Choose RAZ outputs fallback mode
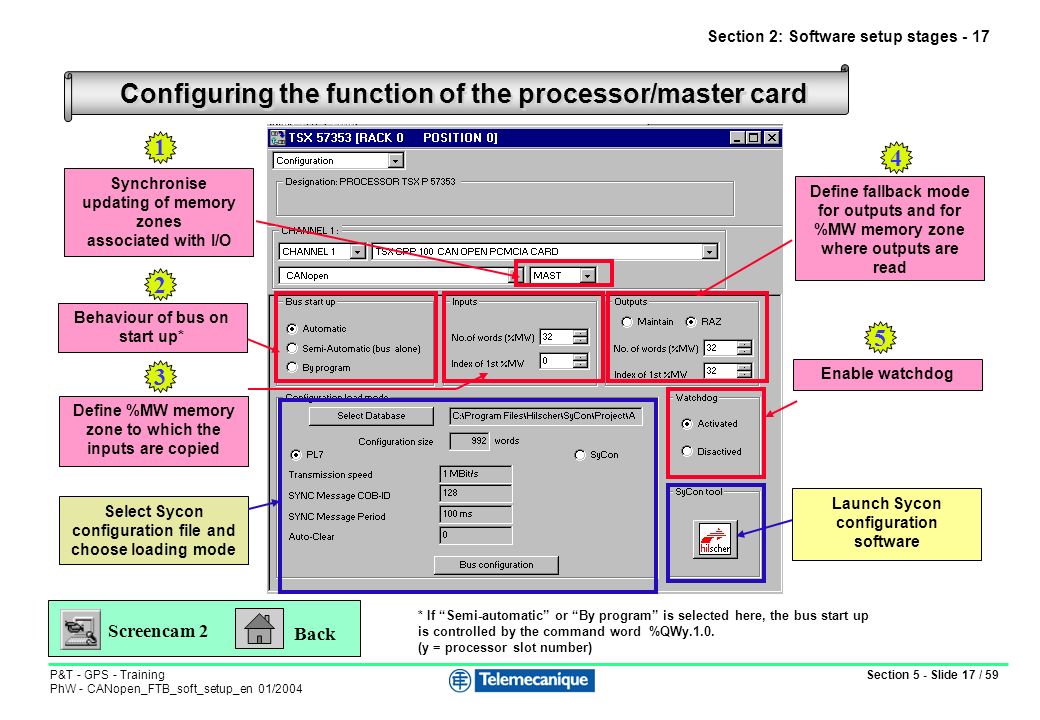Image resolution: width=1040 pixels, height=720 pixels. (691, 322)
